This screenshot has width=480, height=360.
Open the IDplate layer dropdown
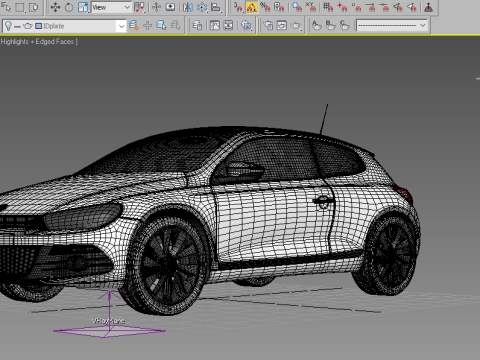[x=121, y=26]
